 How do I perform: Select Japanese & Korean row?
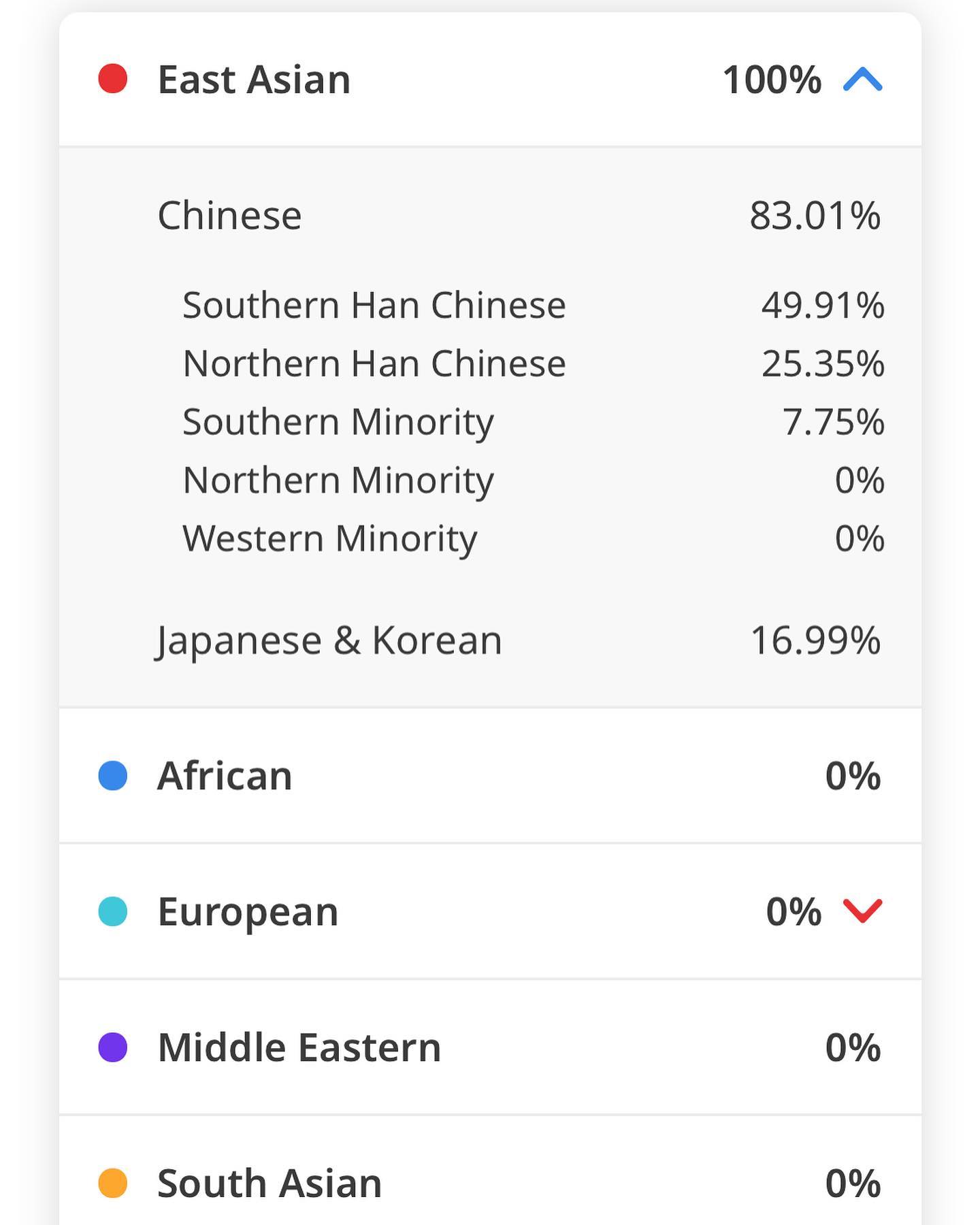point(490,640)
